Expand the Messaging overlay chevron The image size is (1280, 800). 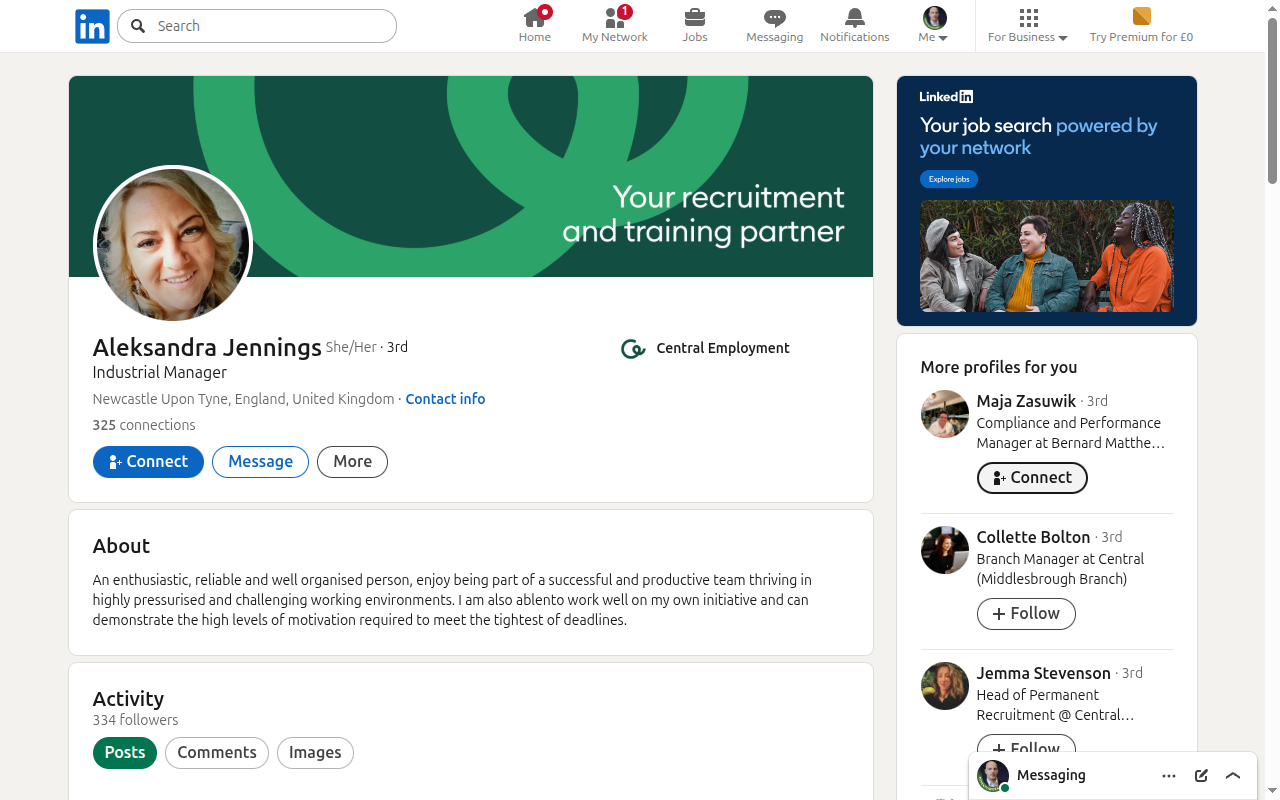1233,776
